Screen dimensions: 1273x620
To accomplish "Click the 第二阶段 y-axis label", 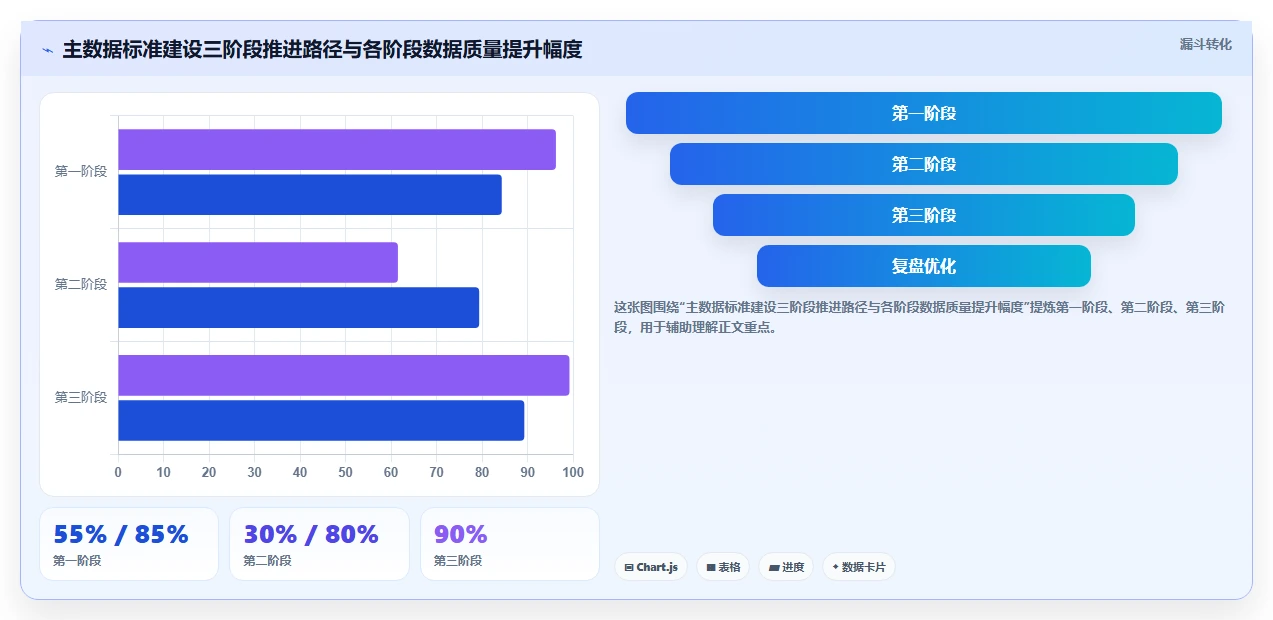I will point(81,284).
